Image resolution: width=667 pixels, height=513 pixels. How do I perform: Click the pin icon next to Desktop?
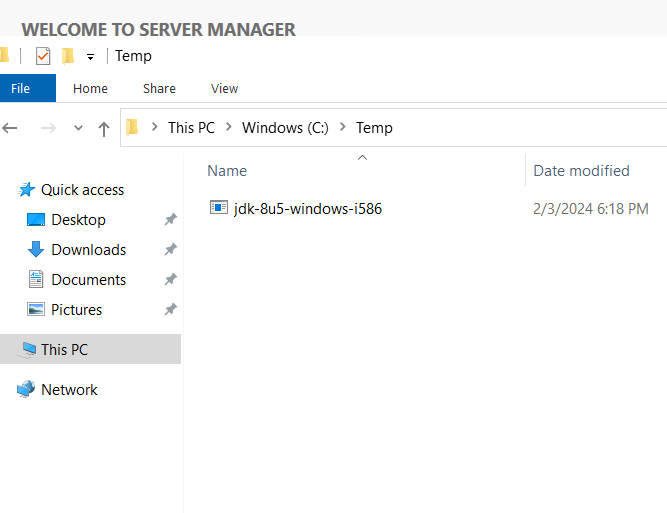click(171, 219)
